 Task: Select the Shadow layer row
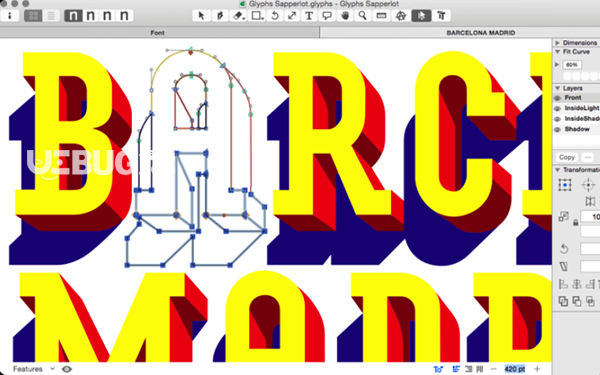tap(576, 129)
